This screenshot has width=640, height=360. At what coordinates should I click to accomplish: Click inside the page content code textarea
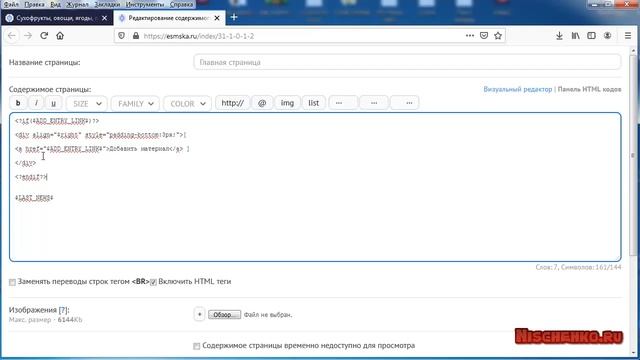315,187
